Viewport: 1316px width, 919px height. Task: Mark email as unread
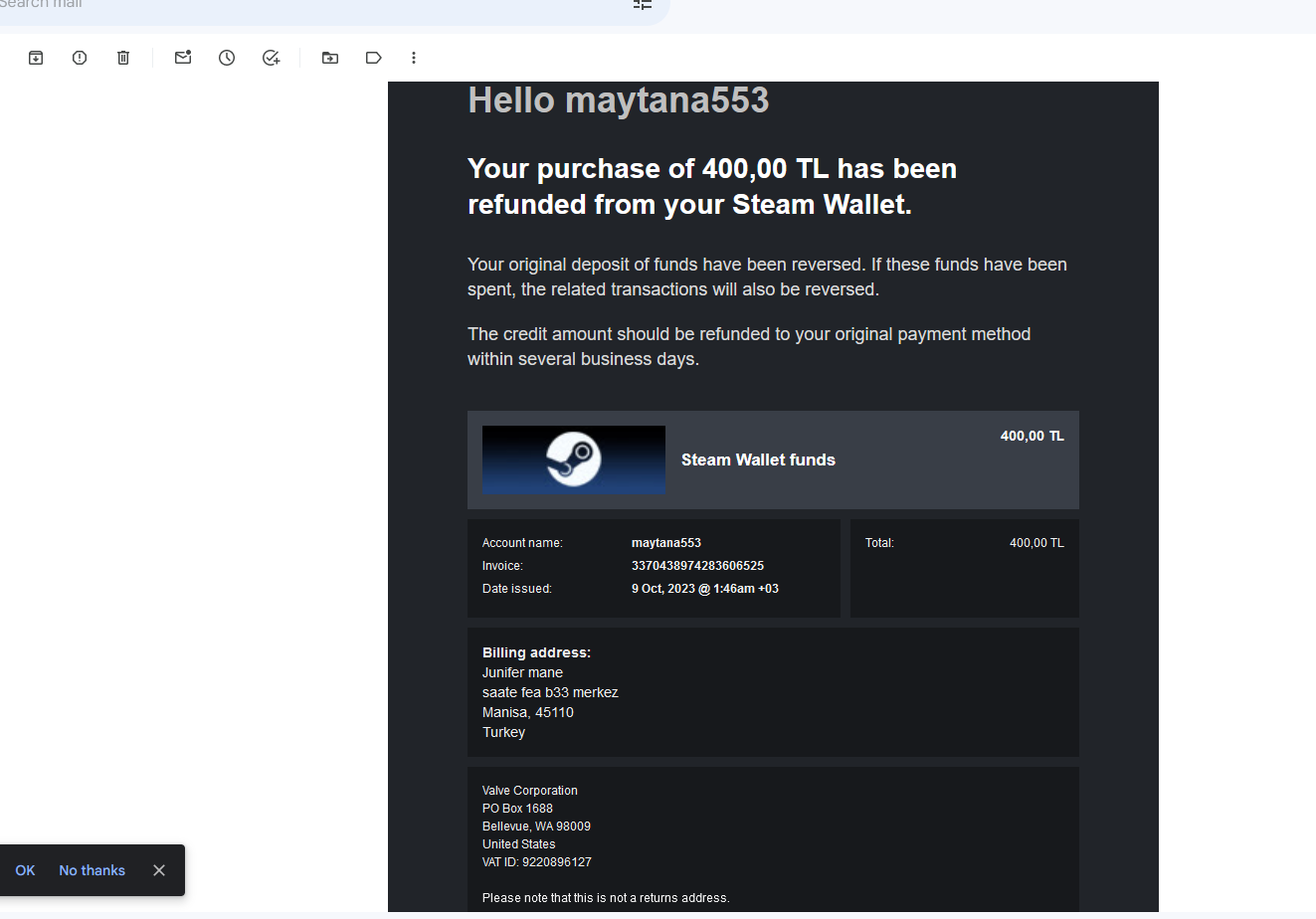(x=183, y=58)
